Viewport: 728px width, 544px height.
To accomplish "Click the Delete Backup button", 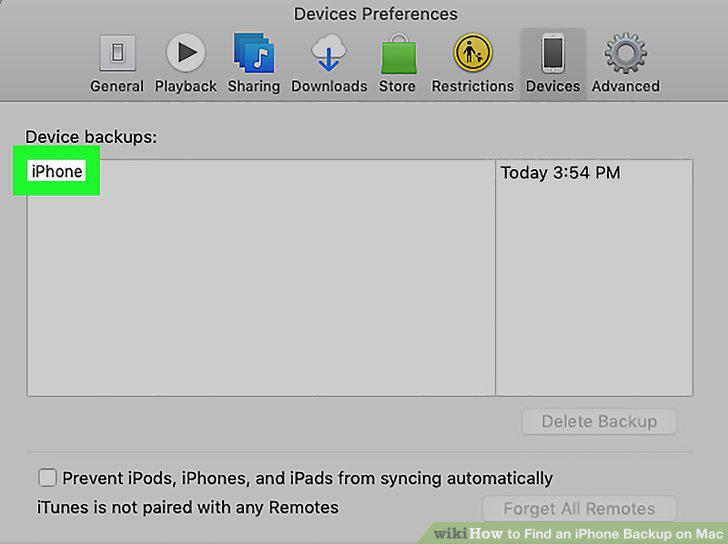I will pos(599,421).
